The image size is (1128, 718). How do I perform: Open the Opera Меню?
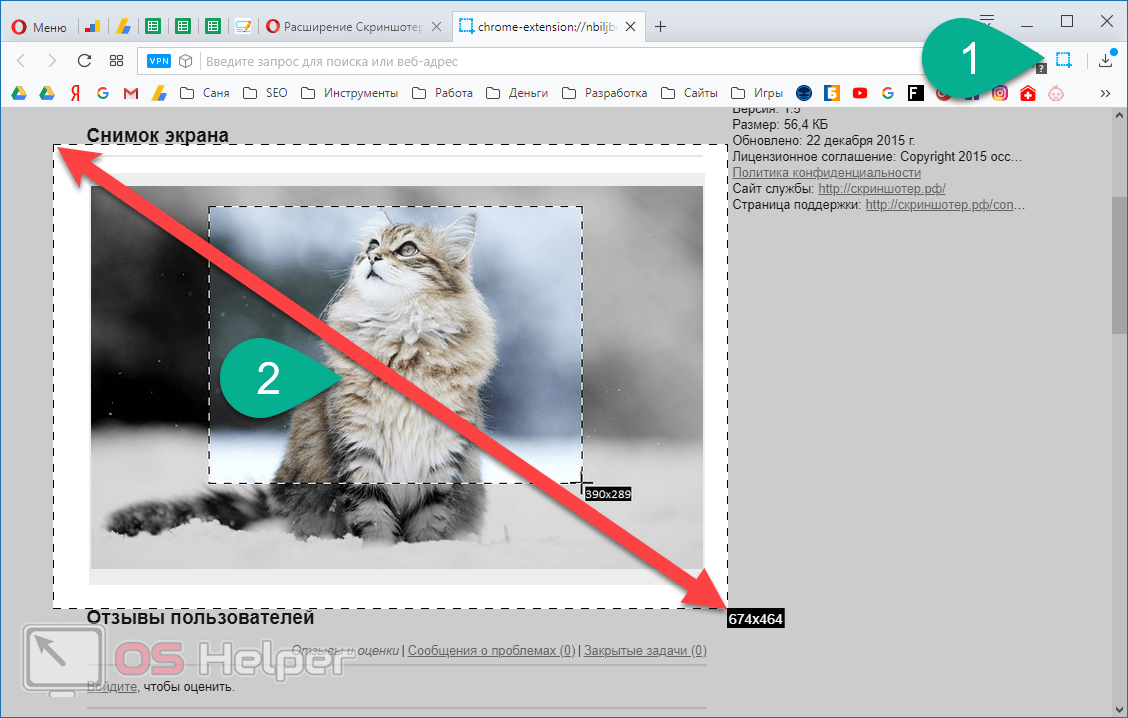coord(40,27)
